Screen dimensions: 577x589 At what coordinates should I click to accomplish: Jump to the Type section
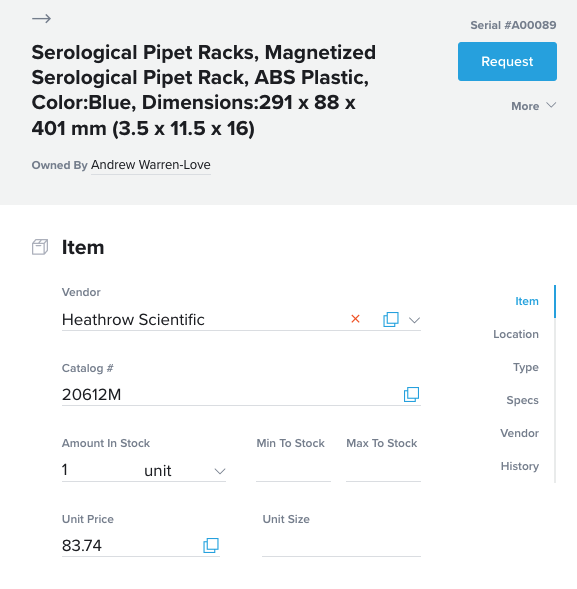click(x=526, y=367)
